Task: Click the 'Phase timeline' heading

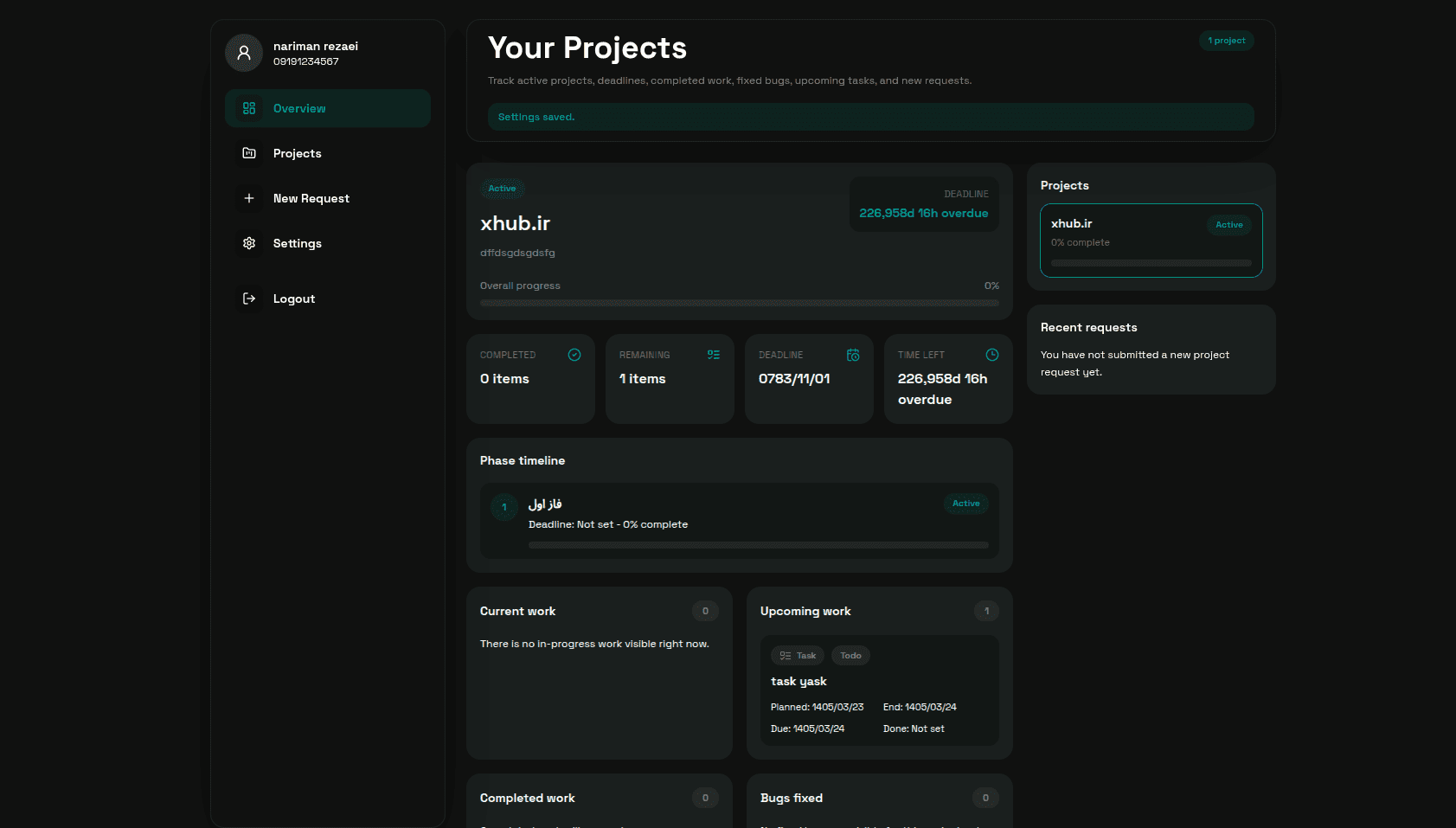Action: coord(523,460)
